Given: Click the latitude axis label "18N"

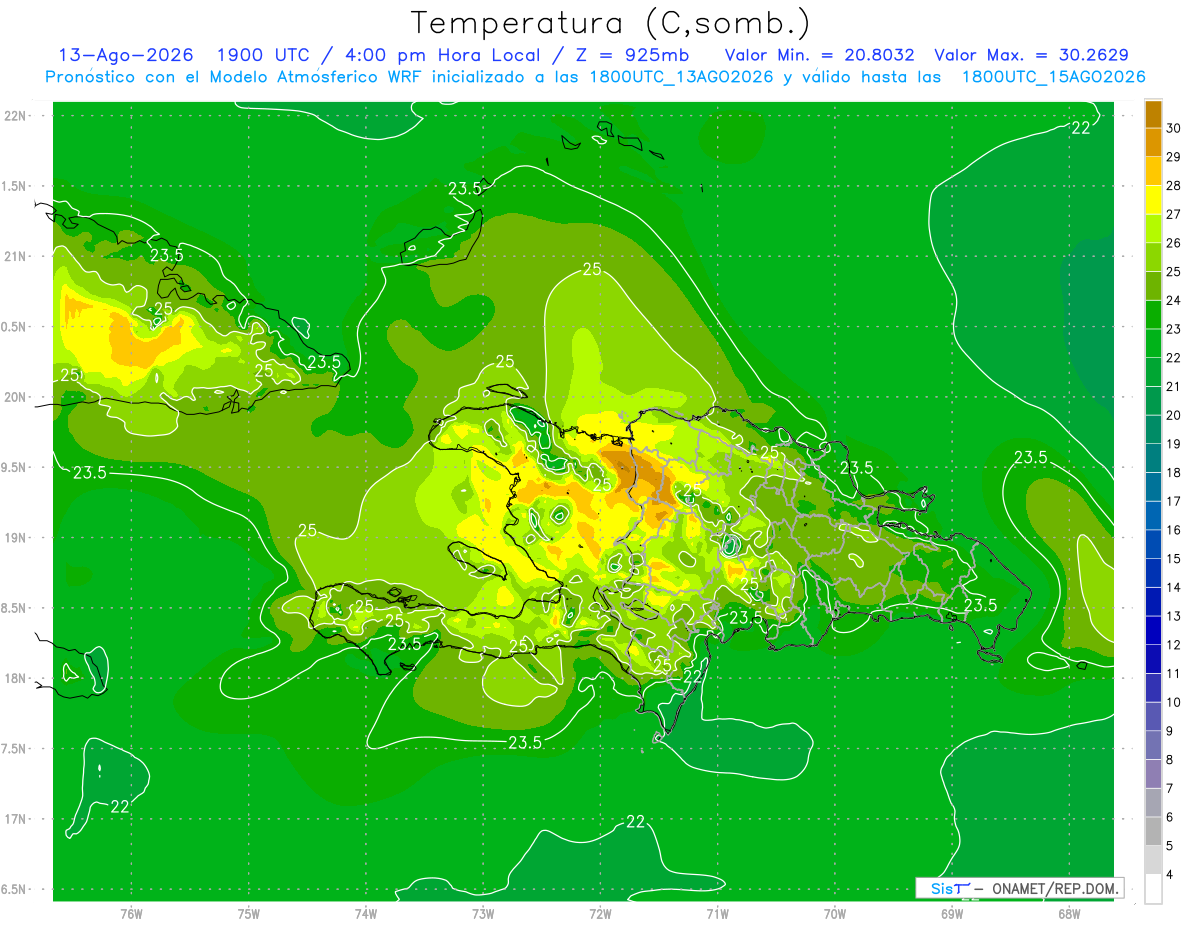Looking at the screenshot, I should (16, 678).
